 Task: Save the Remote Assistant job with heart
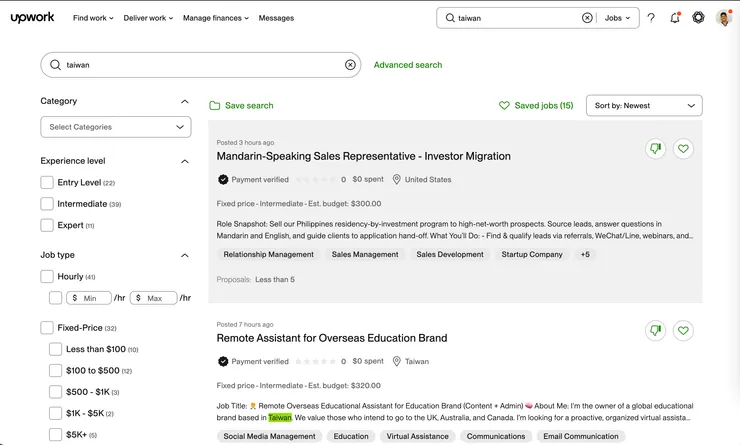pyautogui.click(x=683, y=331)
